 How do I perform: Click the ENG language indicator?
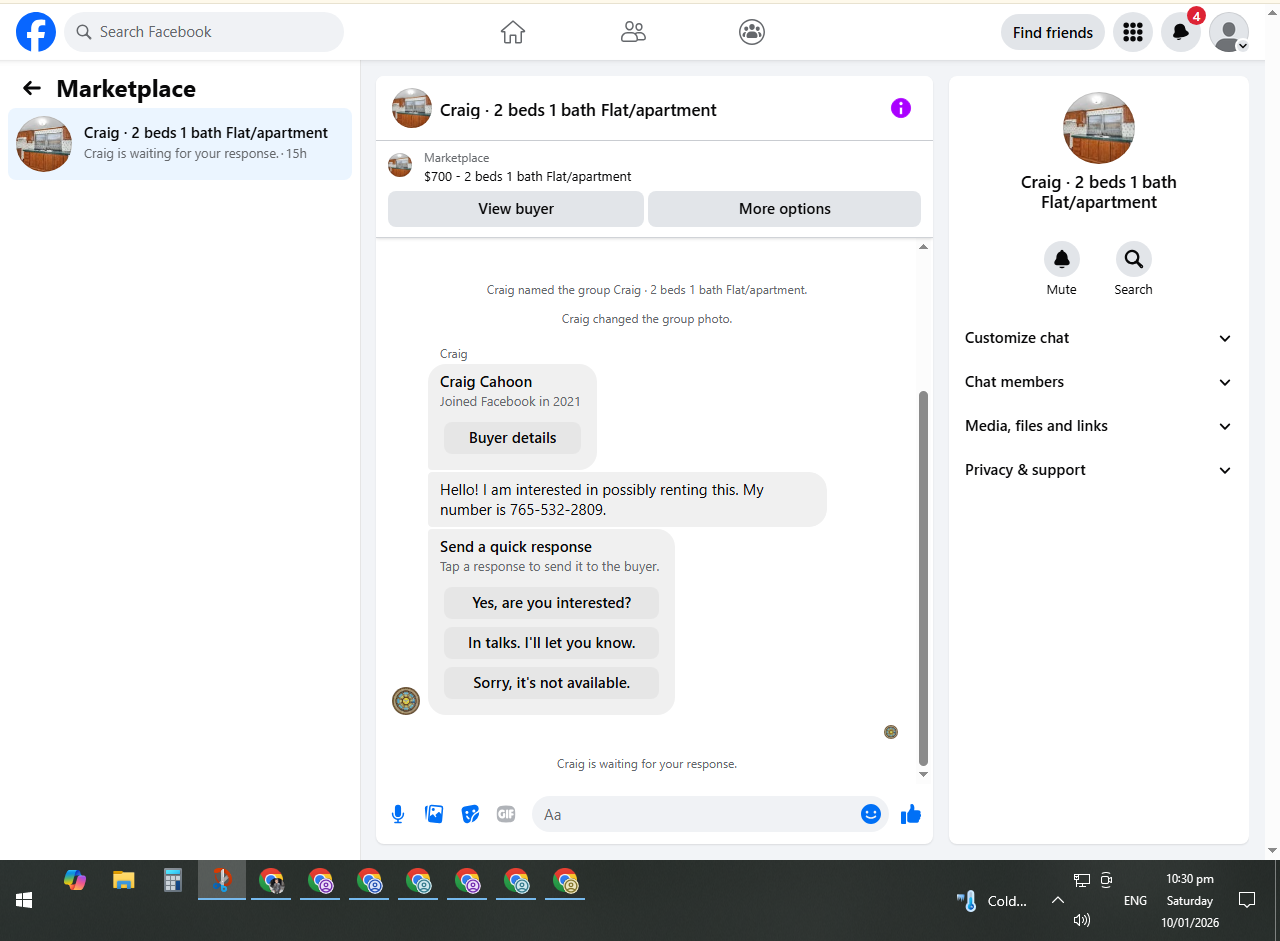tap(1135, 900)
